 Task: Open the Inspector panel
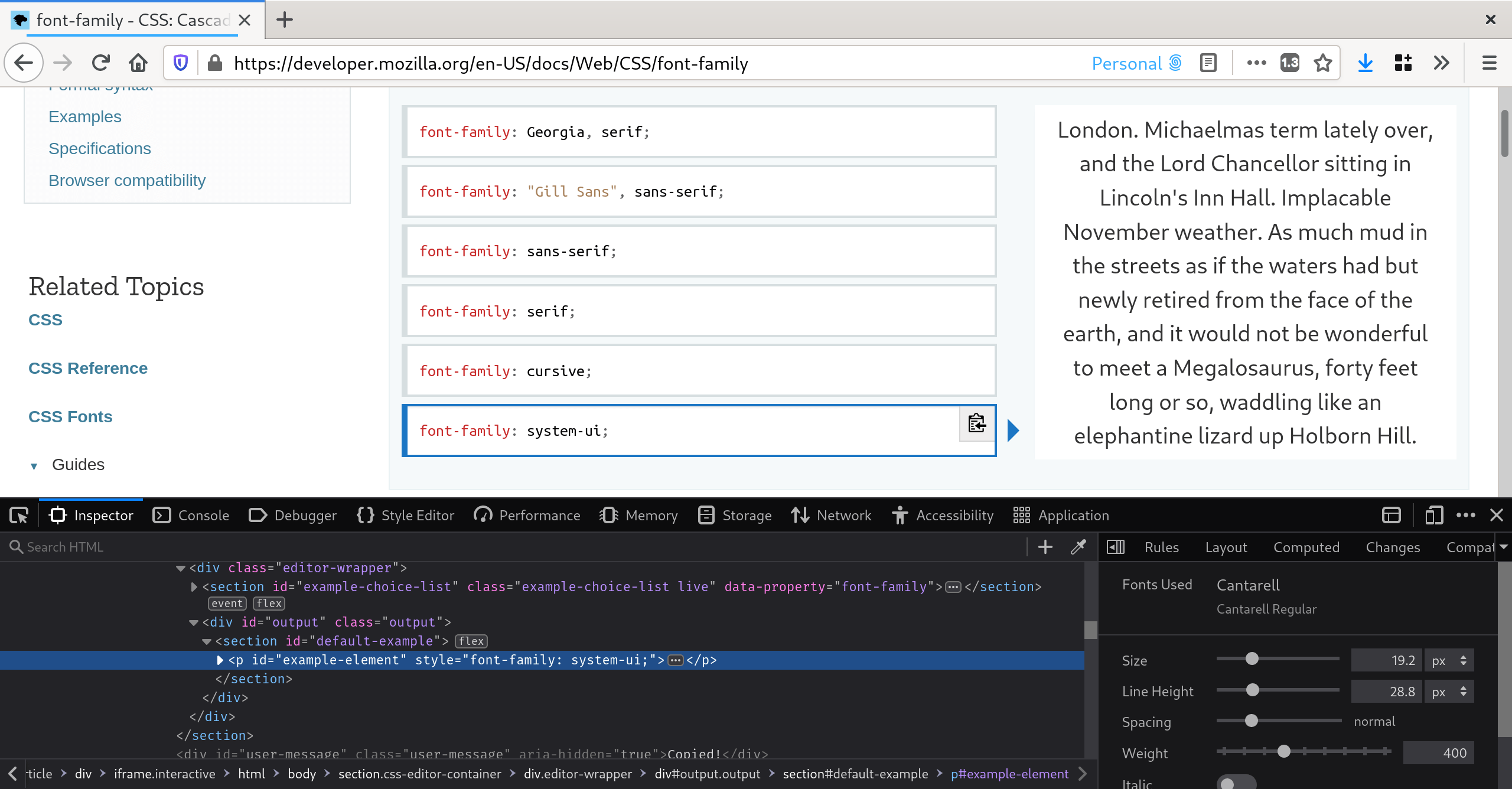(x=91, y=515)
